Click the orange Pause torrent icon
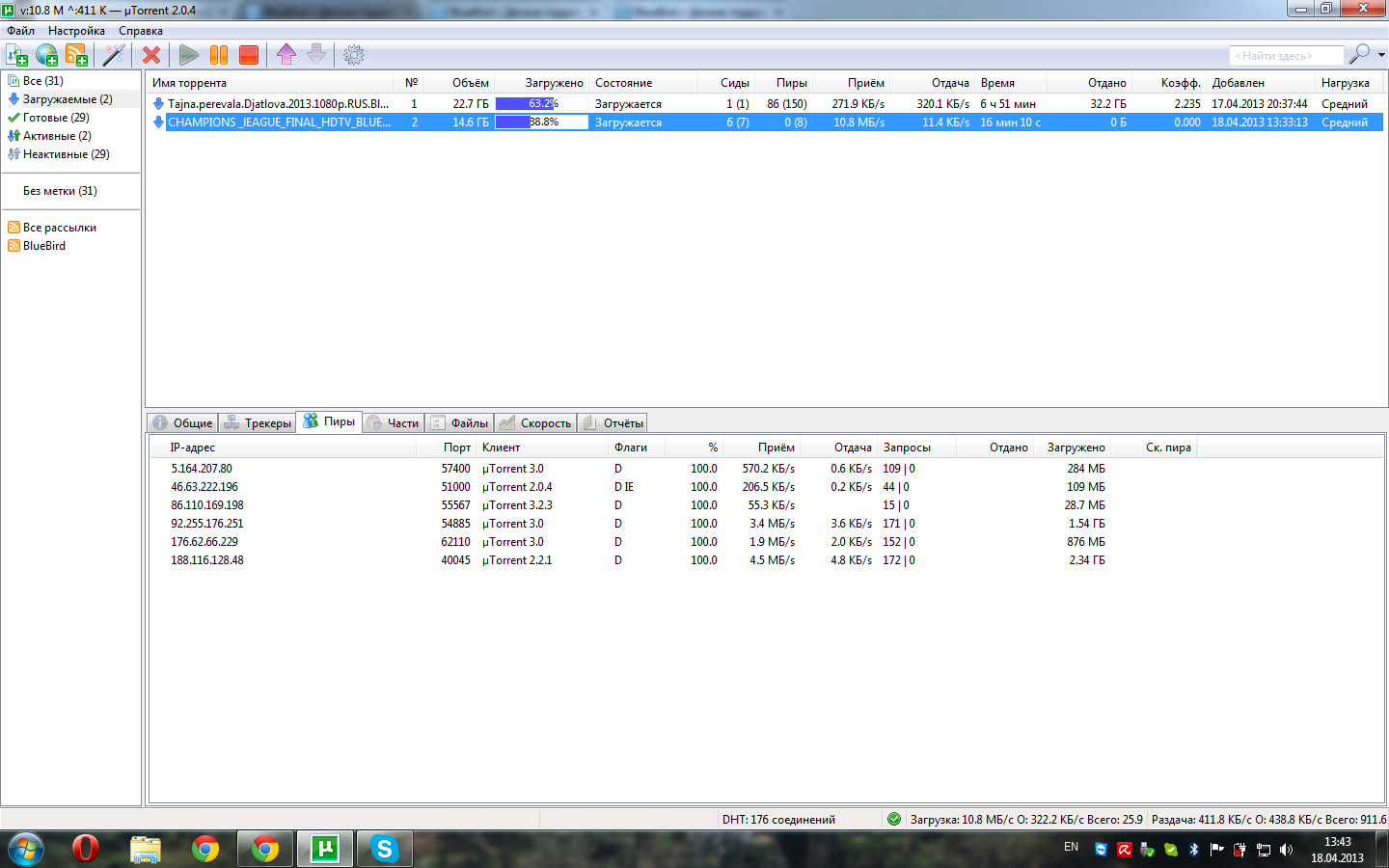This screenshot has width=1389, height=868. (219, 55)
